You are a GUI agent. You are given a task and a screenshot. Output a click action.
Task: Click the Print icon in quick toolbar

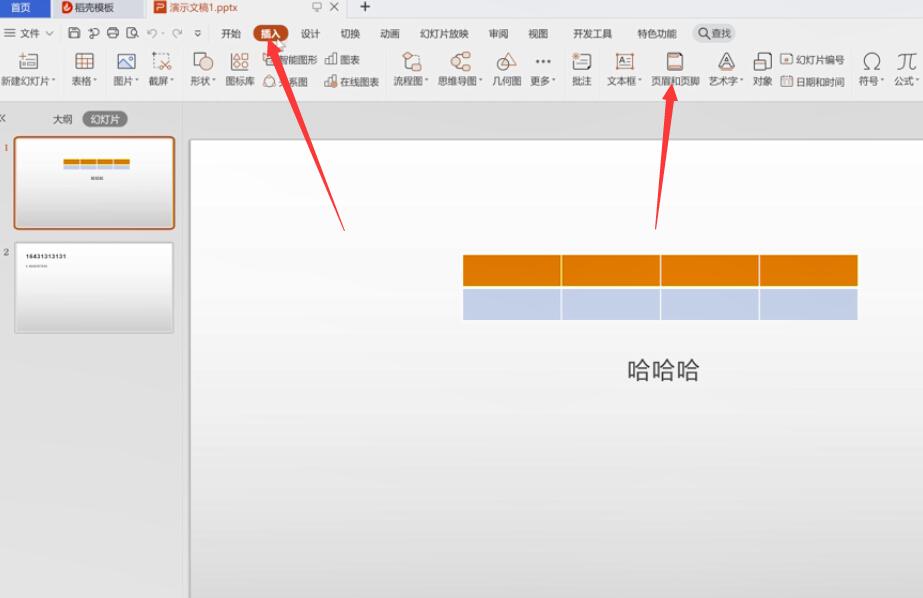[x=112, y=33]
